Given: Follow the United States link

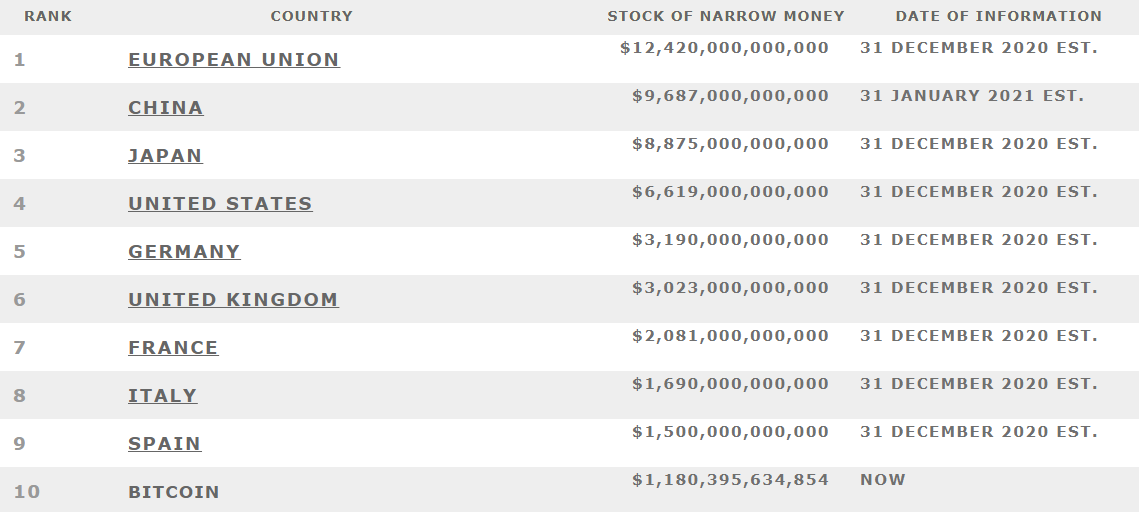Looking at the screenshot, I should [220, 204].
